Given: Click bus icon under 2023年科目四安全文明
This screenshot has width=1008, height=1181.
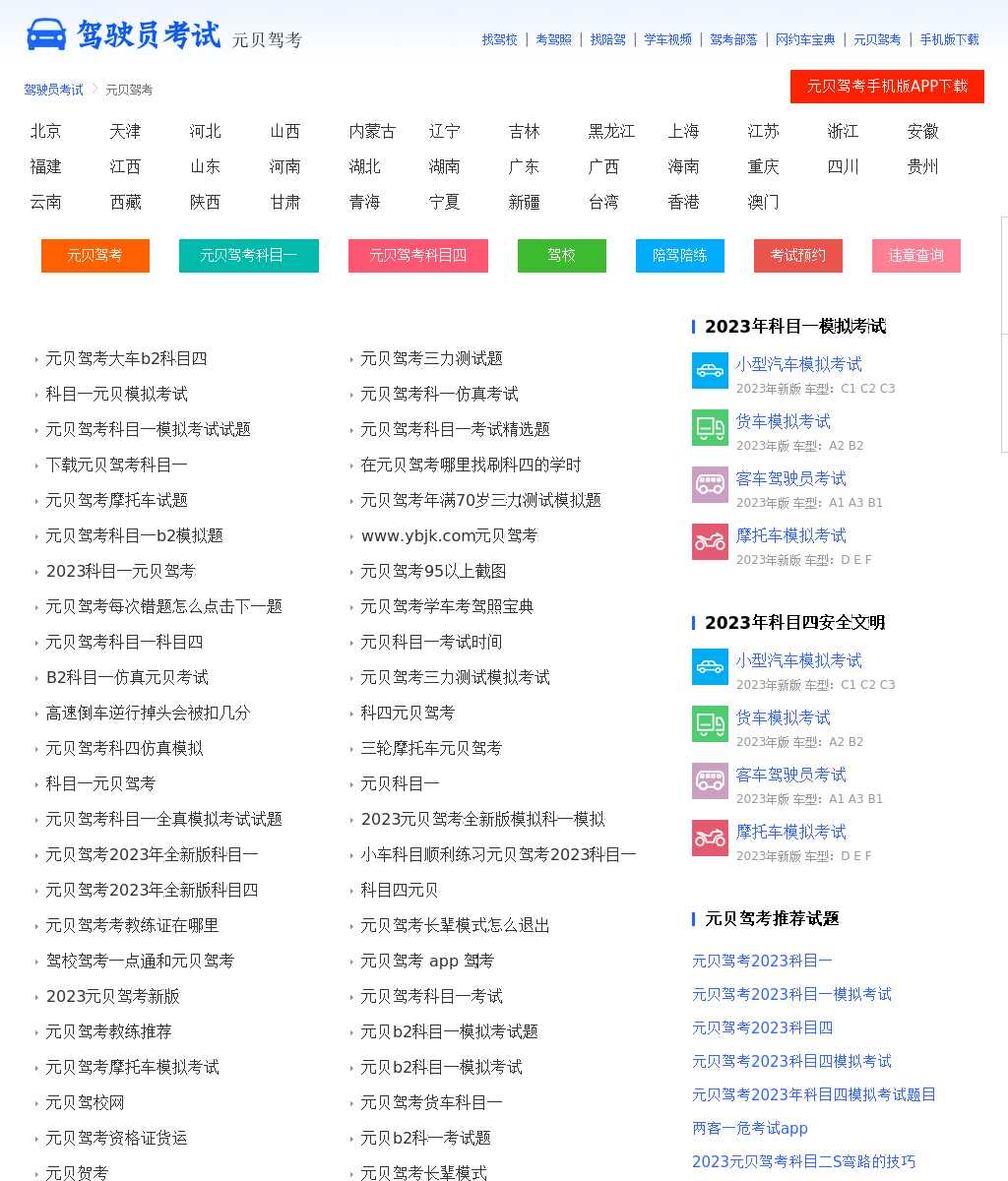Looking at the screenshot, I should 710,781.
